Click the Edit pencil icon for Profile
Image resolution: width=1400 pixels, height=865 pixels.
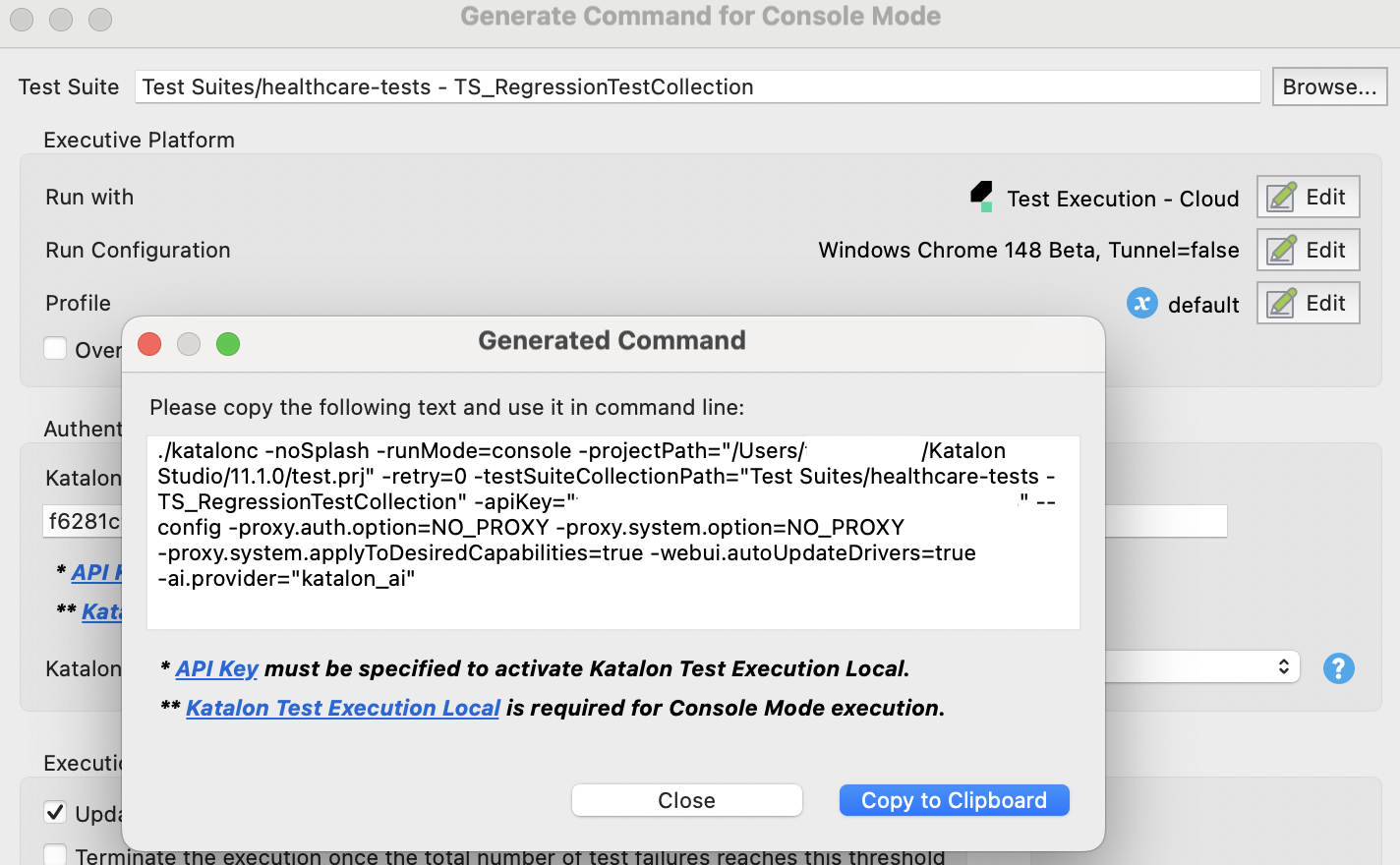1280,303
